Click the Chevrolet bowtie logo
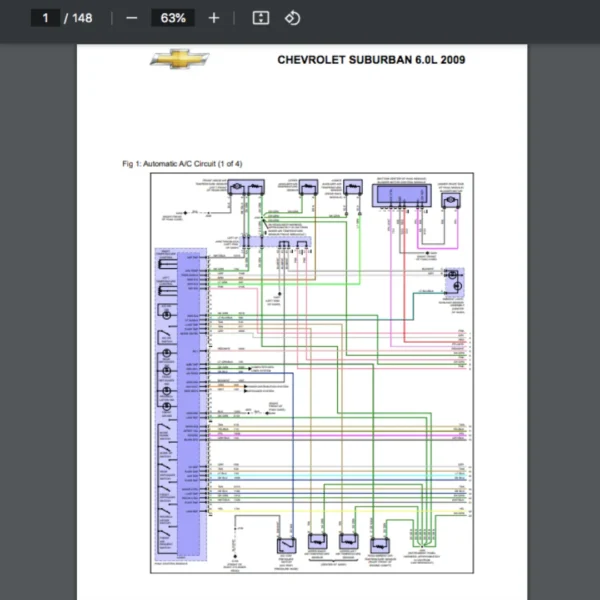 [x=180, y=59]
